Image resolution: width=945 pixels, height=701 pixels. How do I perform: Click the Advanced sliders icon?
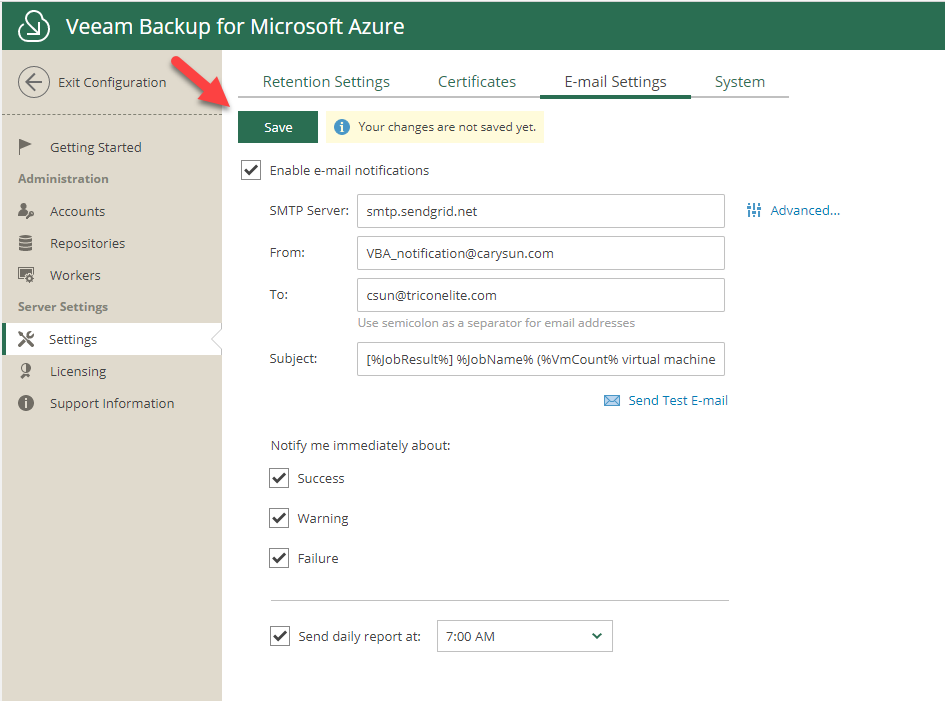click(753, 210)
